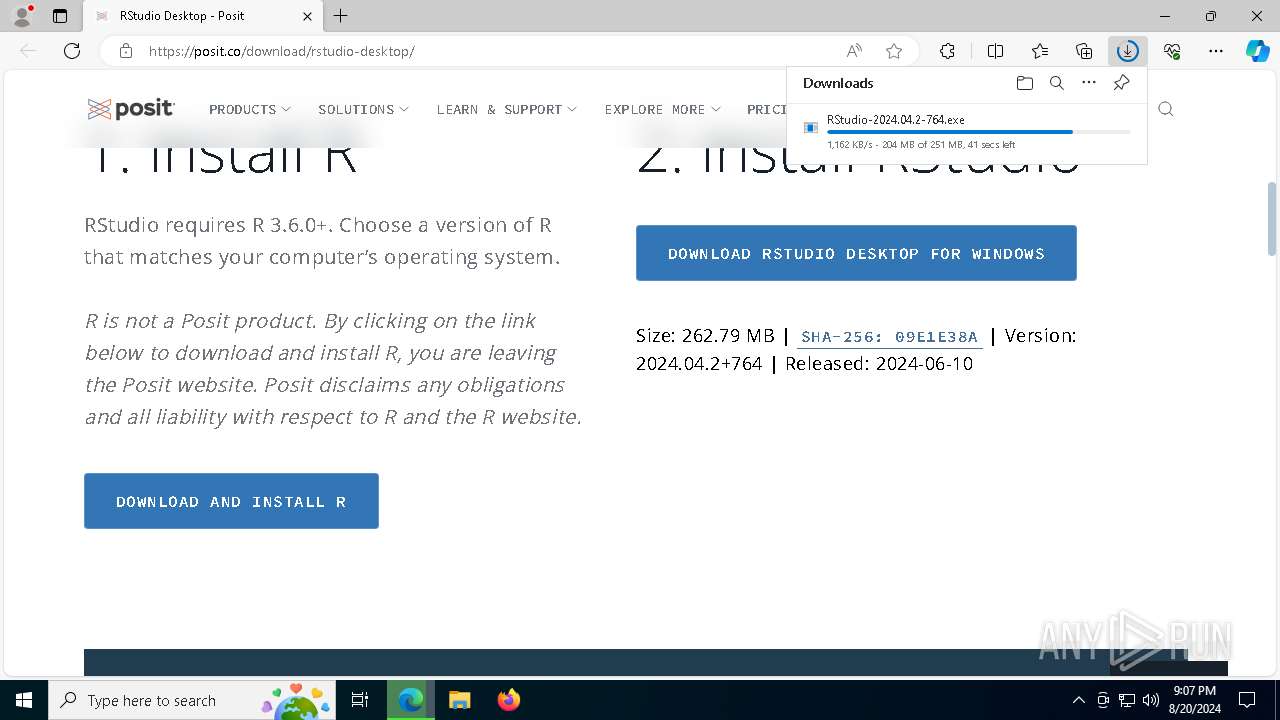
Task: Open a new browser tab
Action: 341,16
